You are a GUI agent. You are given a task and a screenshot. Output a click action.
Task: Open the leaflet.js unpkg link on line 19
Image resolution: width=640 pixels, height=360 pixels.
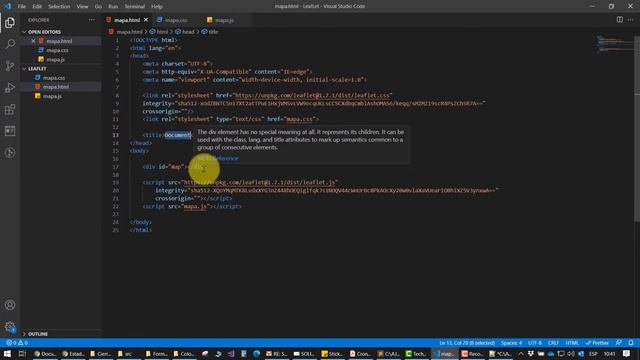click(259, 182)
